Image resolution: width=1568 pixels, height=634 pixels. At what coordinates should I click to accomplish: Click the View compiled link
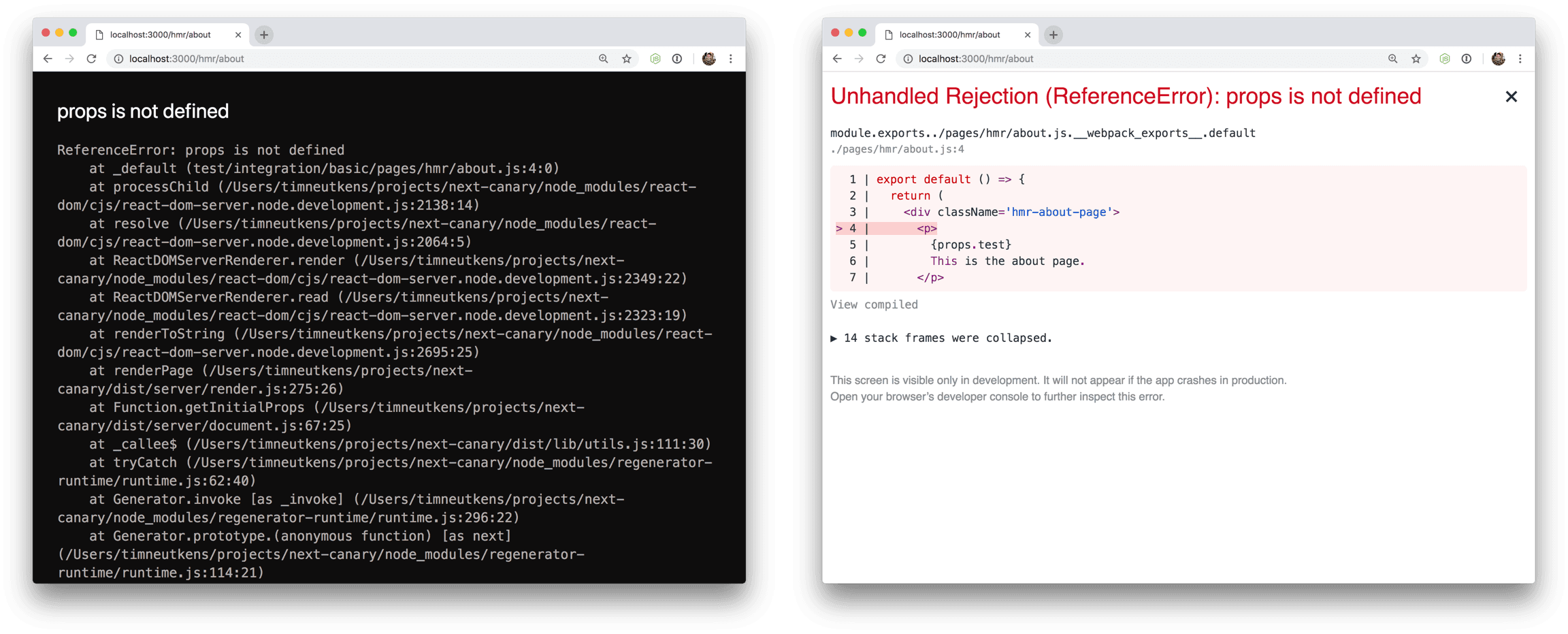(873, 304)
